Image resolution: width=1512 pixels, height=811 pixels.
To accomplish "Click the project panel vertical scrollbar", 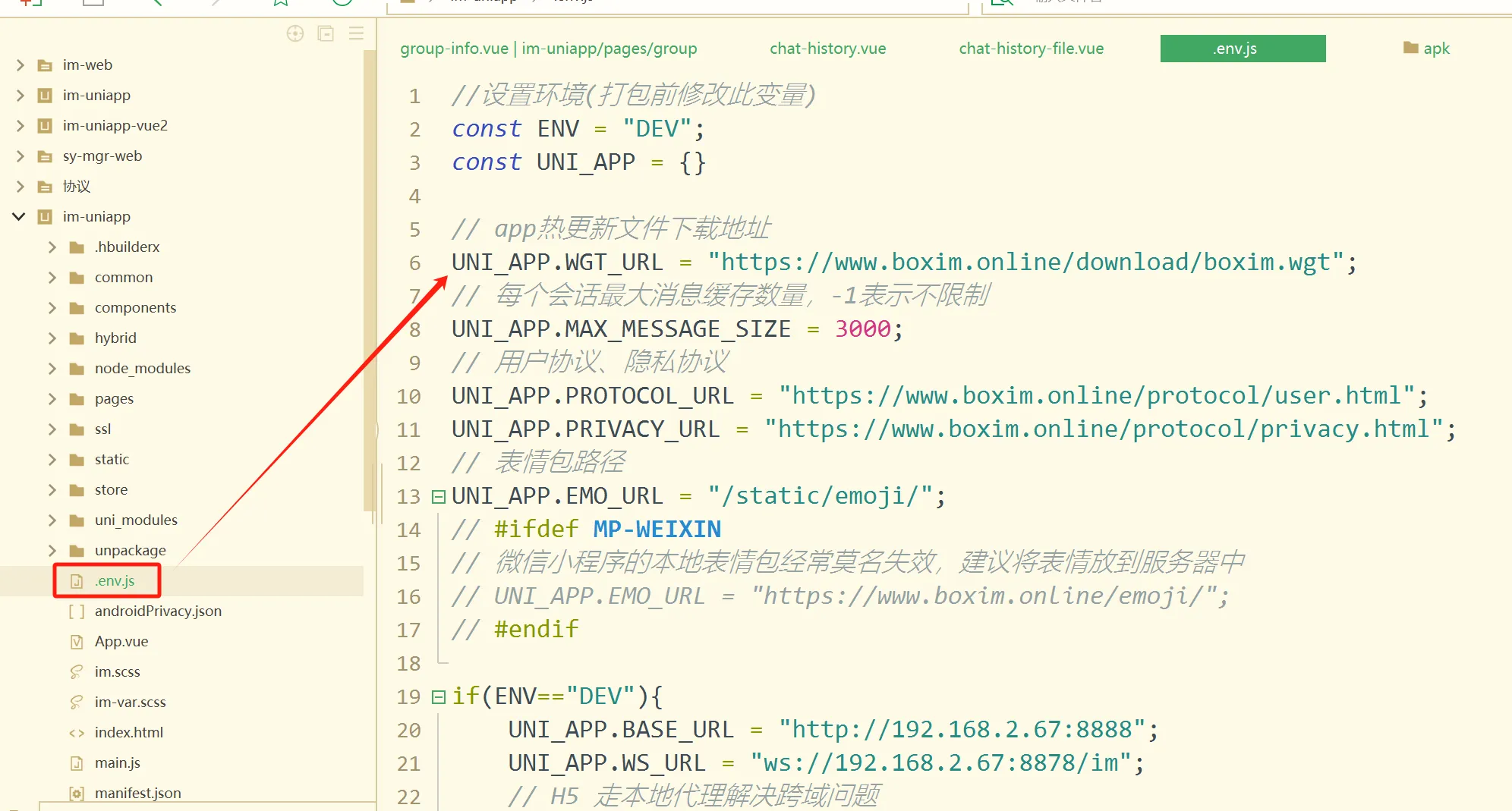I will tap(369, 281).
